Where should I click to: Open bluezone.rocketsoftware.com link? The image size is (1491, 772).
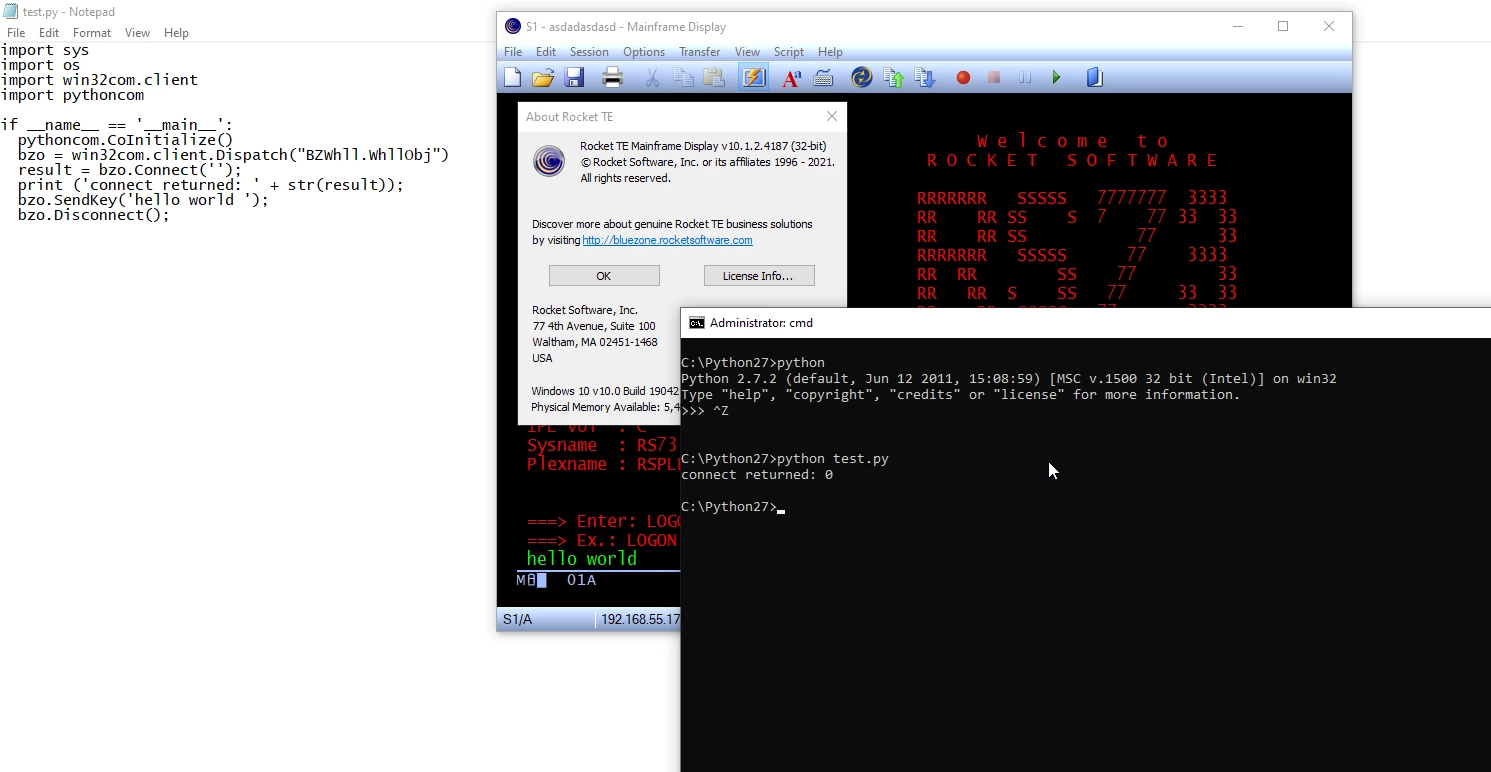pos(667,240)
